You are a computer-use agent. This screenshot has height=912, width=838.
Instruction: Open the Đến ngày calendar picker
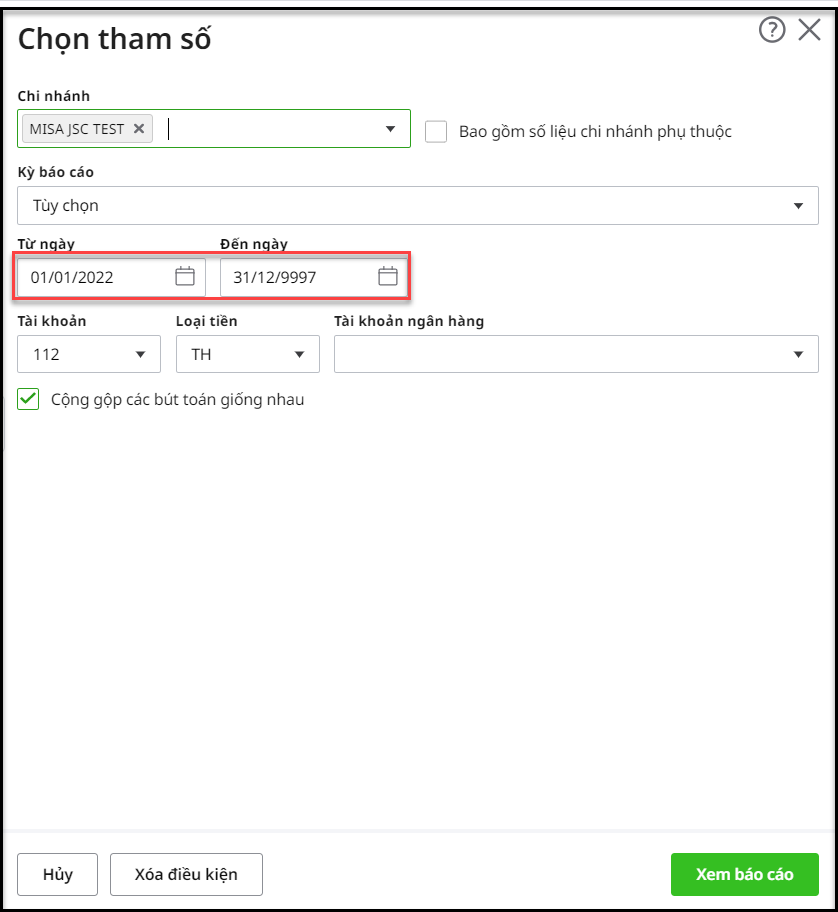click(388, 277)
